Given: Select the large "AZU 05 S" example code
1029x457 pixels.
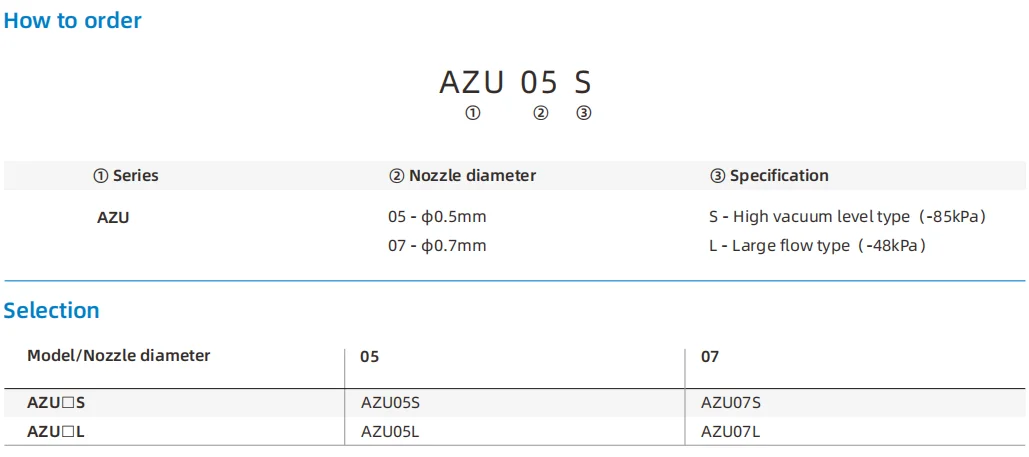Looking at the screenshot, I should click(515, 82).
